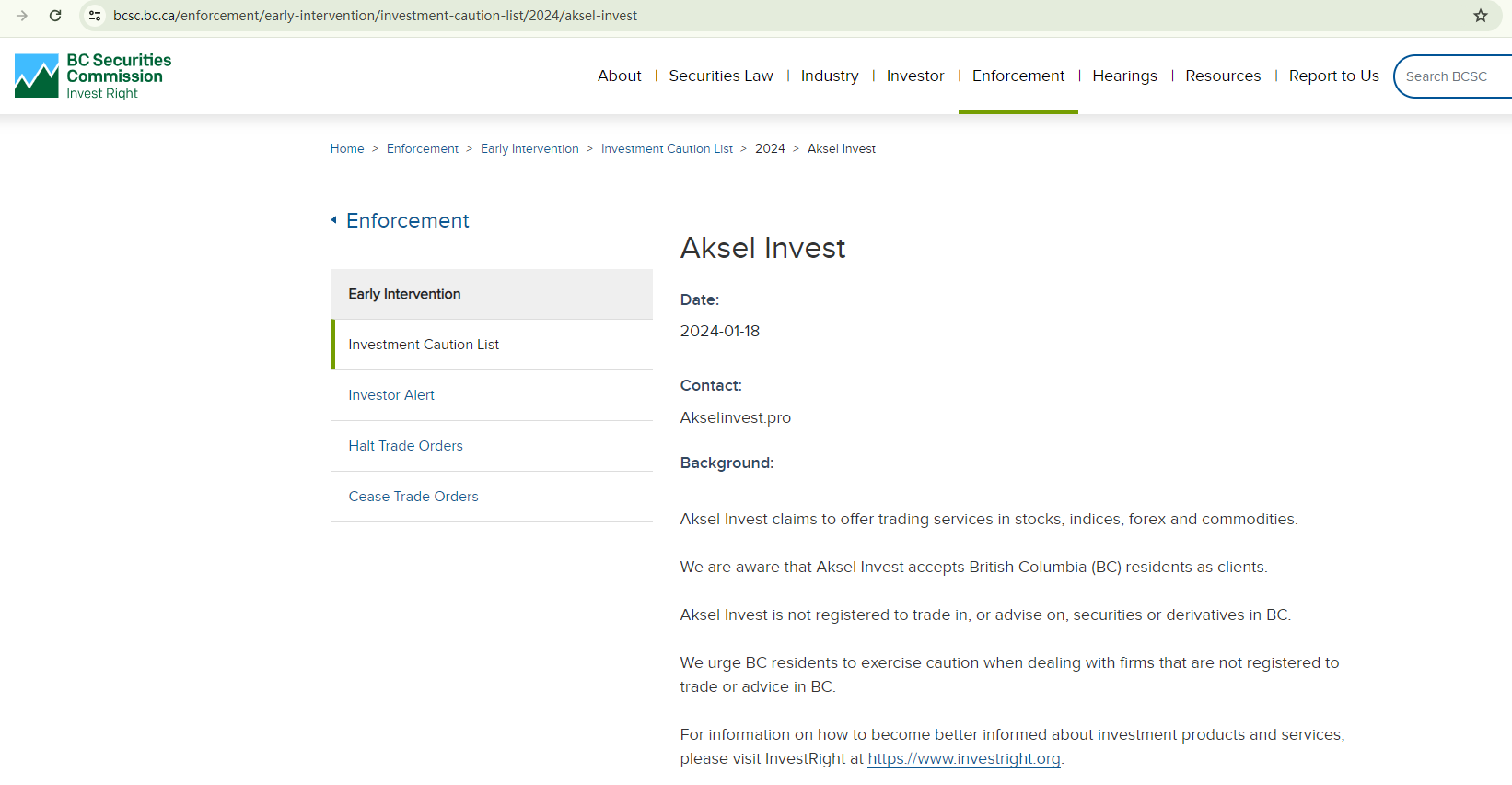Open the Hearings menu item
1512x785 pixels.
(x=1123, y=76)
